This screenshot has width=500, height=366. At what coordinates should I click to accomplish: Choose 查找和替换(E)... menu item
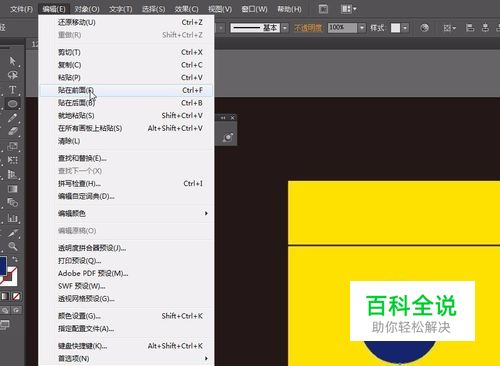coord(126,158)
